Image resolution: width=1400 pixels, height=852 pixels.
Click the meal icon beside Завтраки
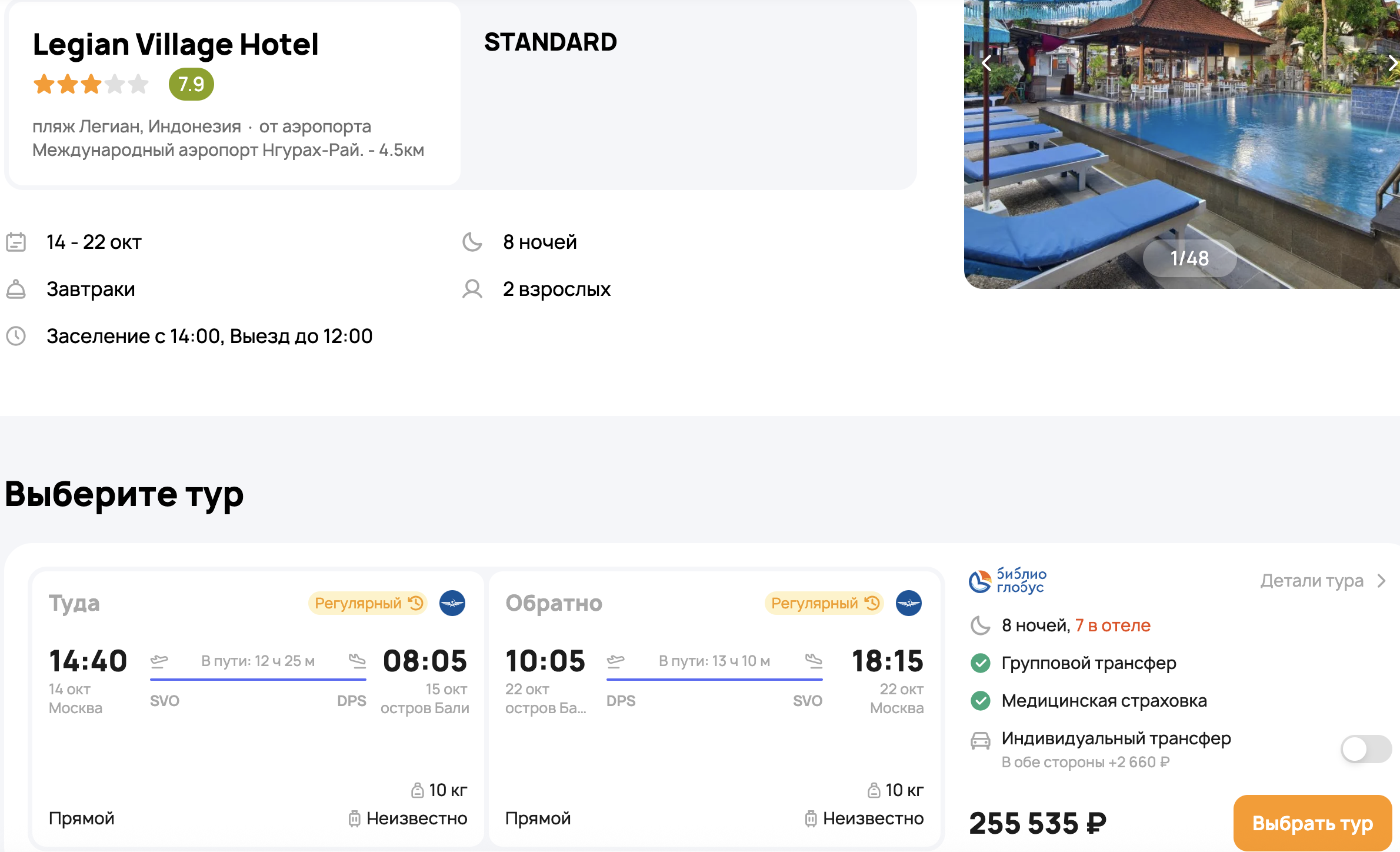[16, 289]
